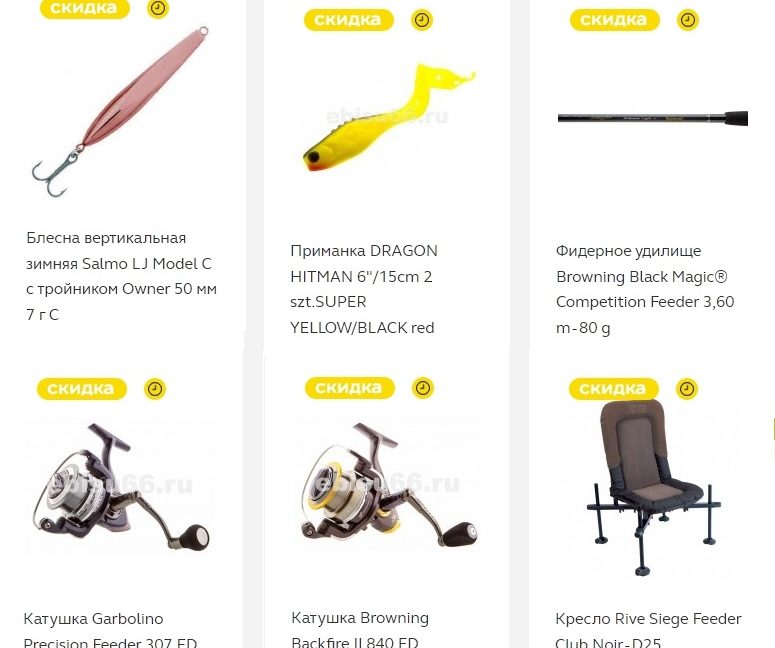Open the black Browning feeder rod image

(652, 118)
